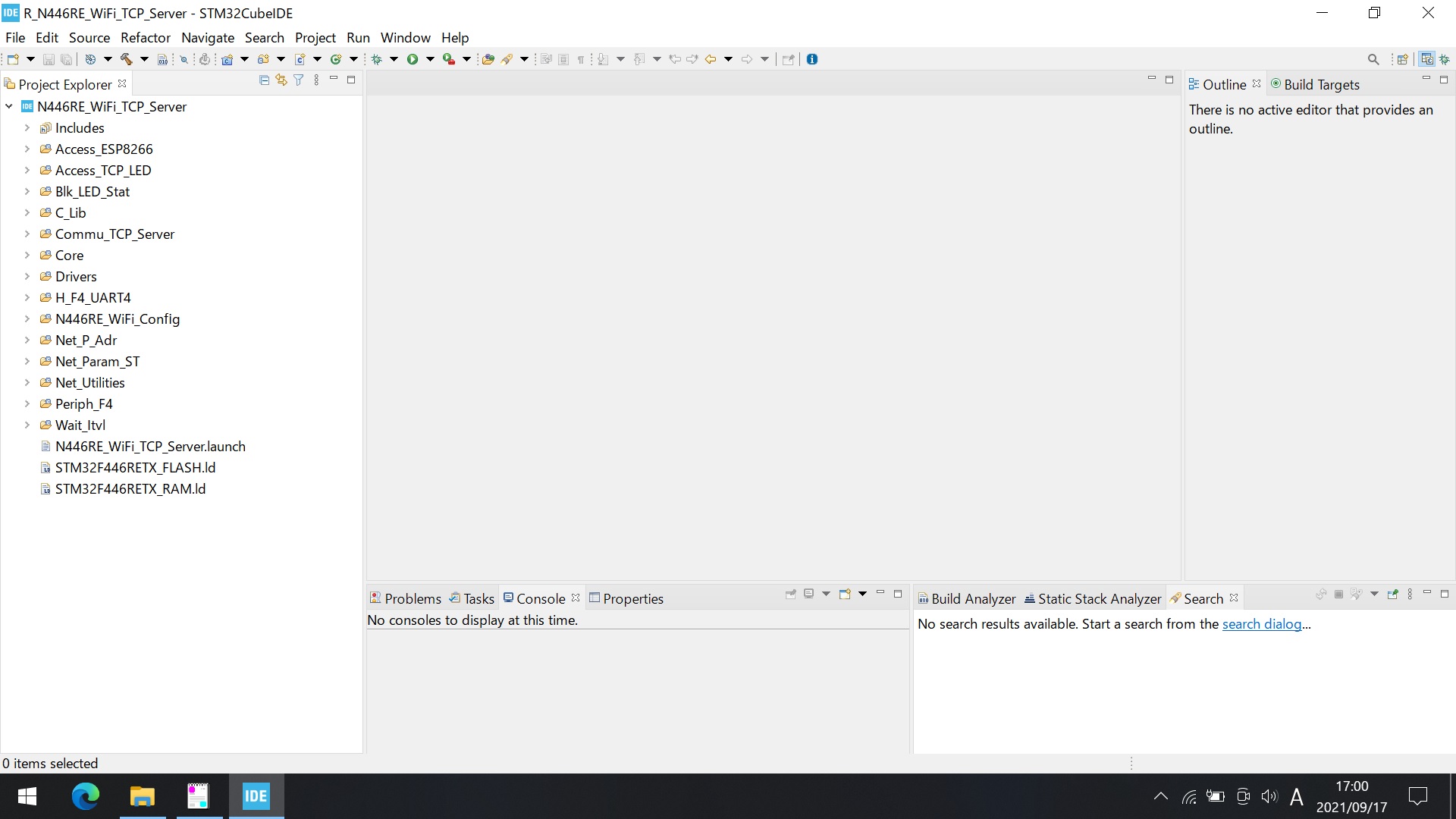Screen dimensions: 1456x819
Task: Open dropdown arrow next to Debug icon
Action: pos(394,59)
